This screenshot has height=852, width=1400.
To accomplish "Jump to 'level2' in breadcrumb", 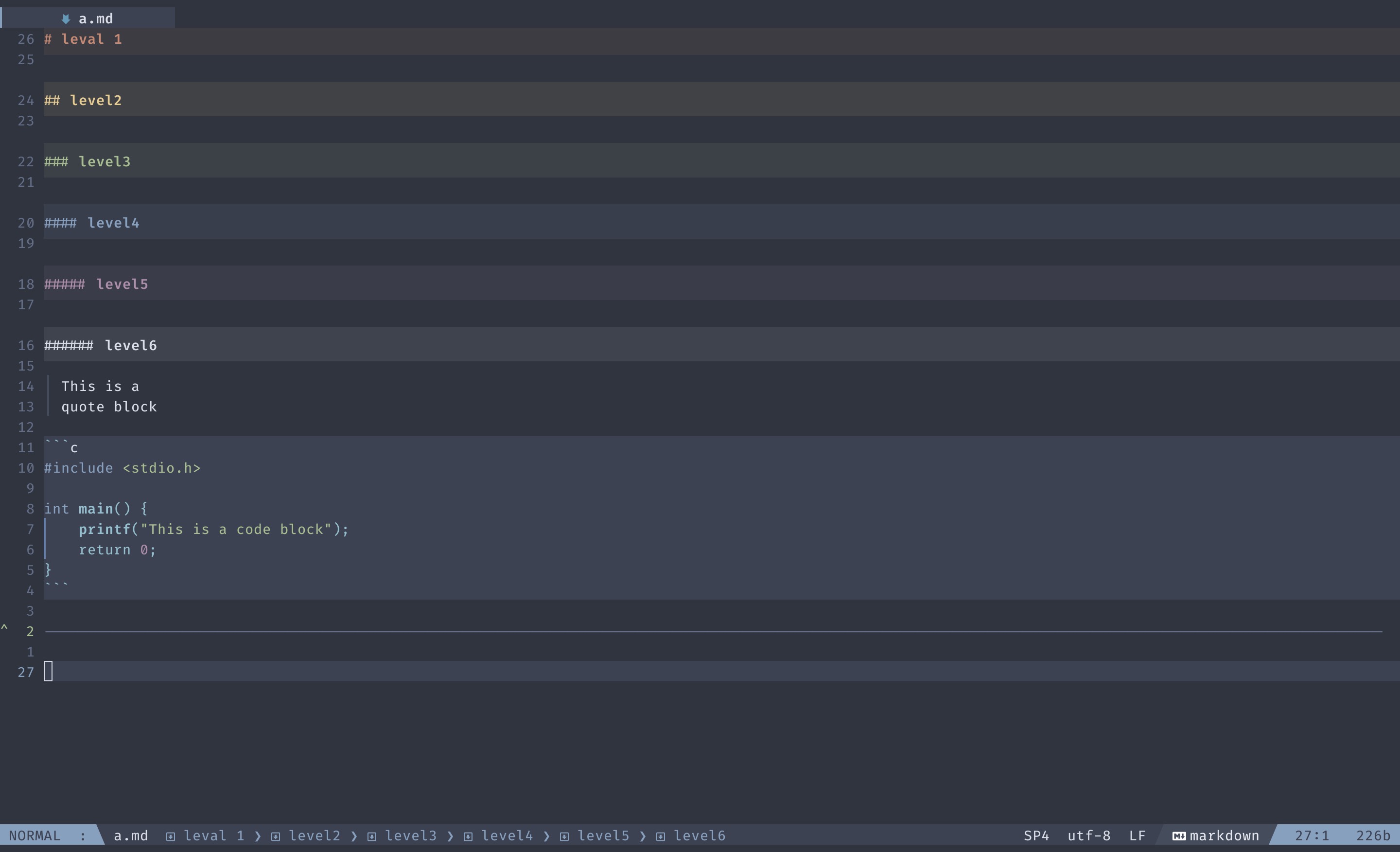I will pos(314,835).
